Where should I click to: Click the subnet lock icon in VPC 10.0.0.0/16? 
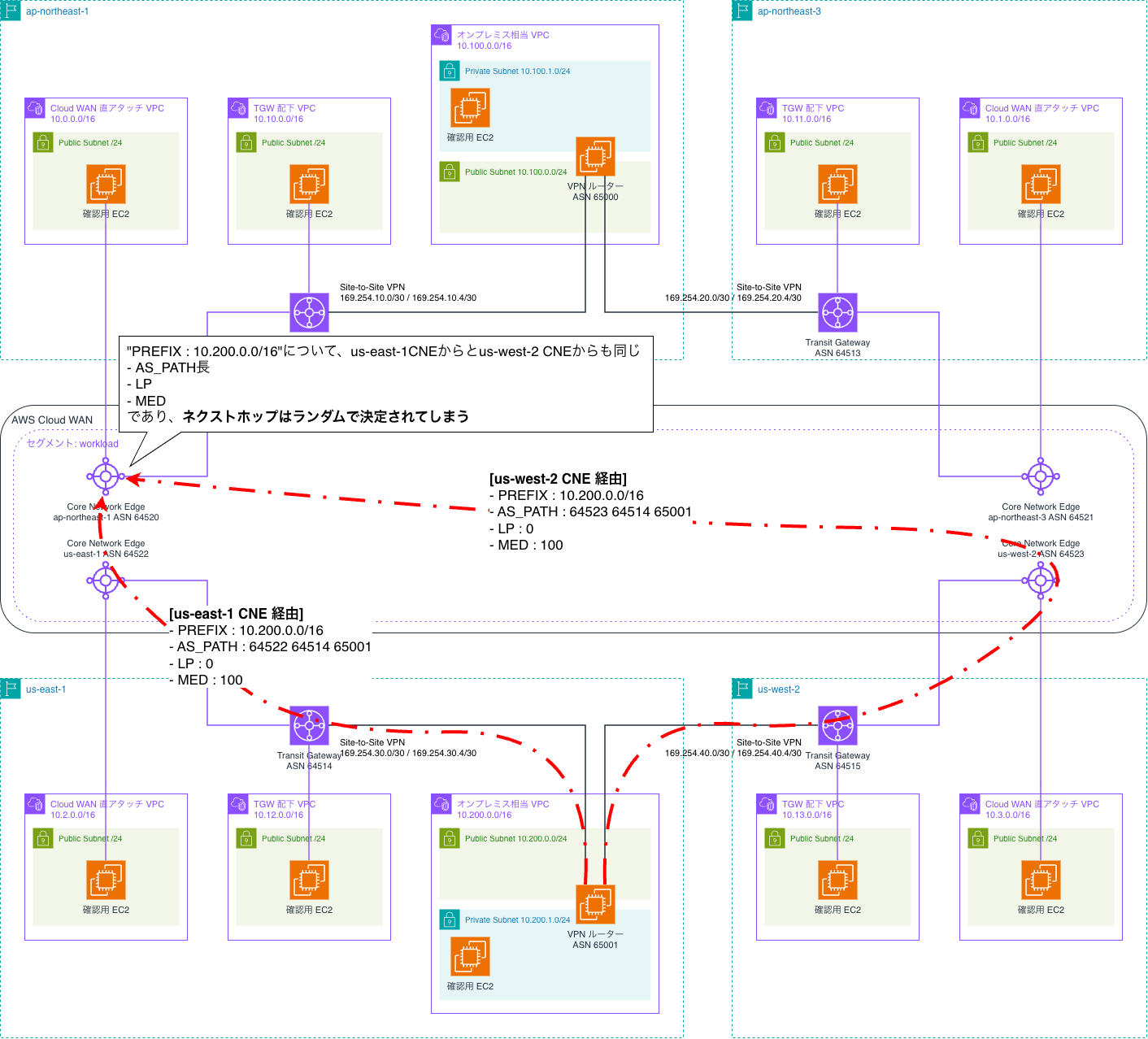pyautogui.click(x=43, y=142)
